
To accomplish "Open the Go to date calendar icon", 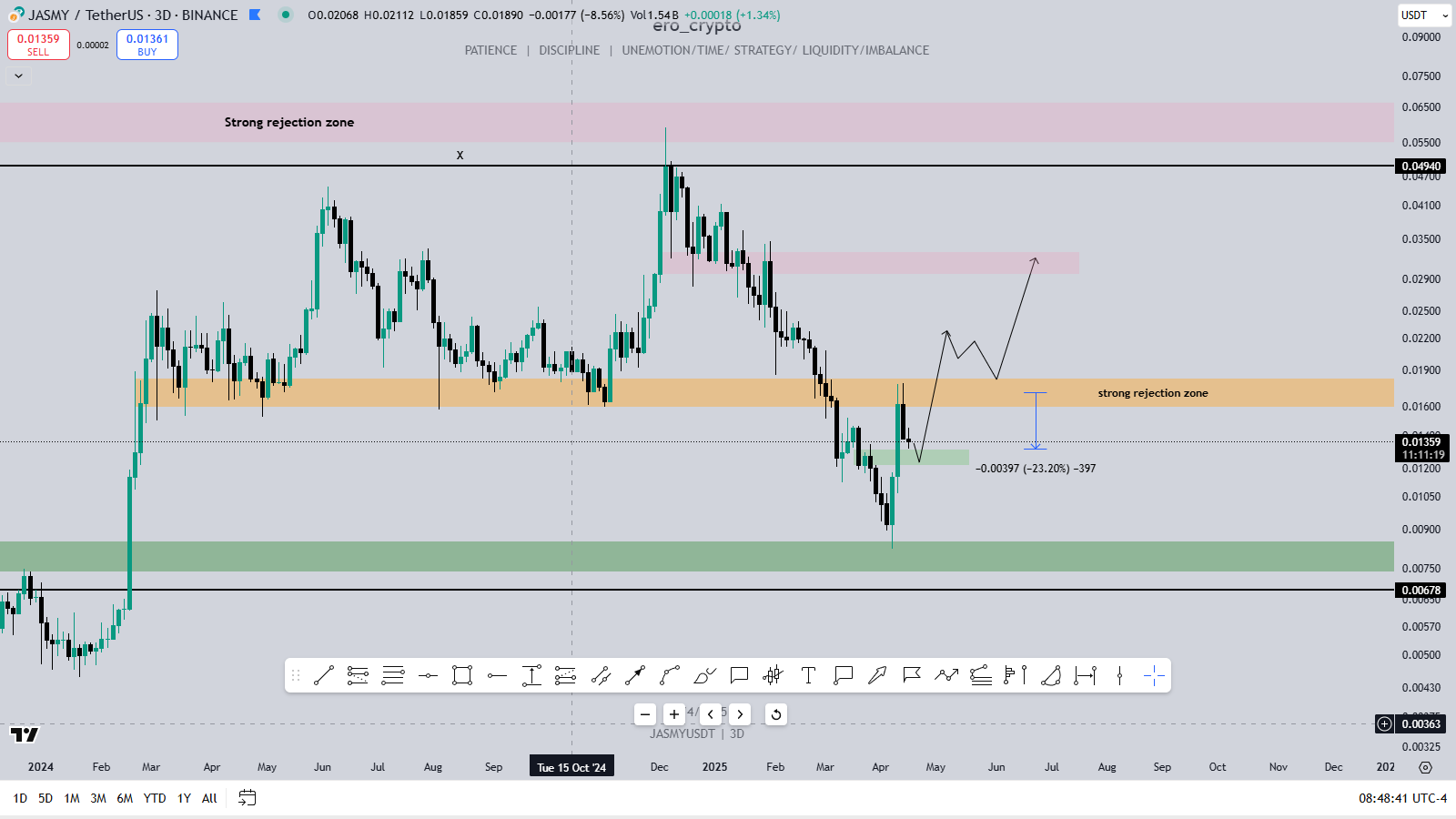I will [x=247, y=798].
